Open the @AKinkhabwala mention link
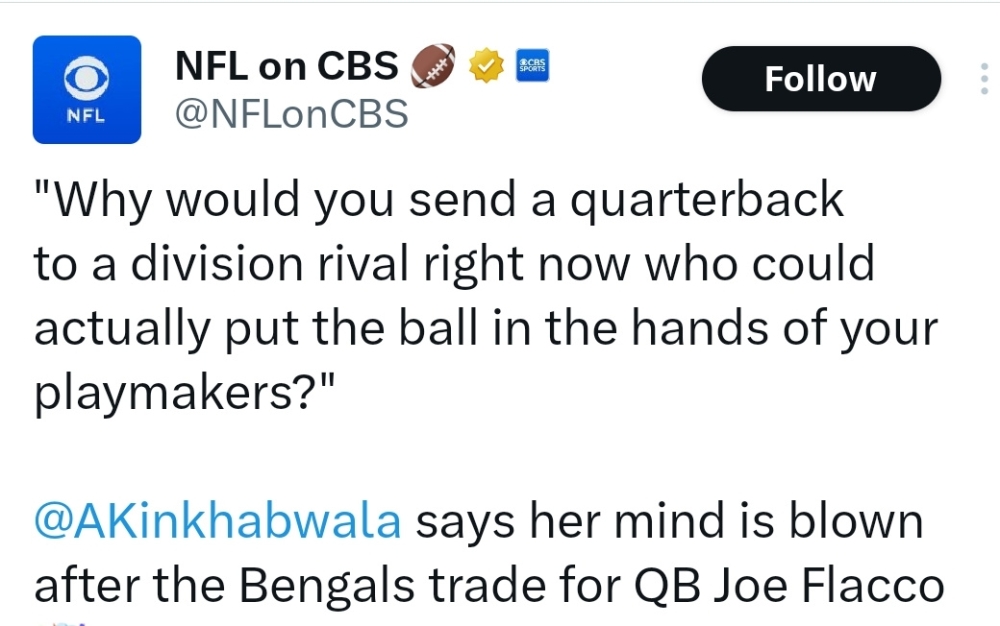The width and height of the screenshot is (1000, 626). click(x=218, y=523)
